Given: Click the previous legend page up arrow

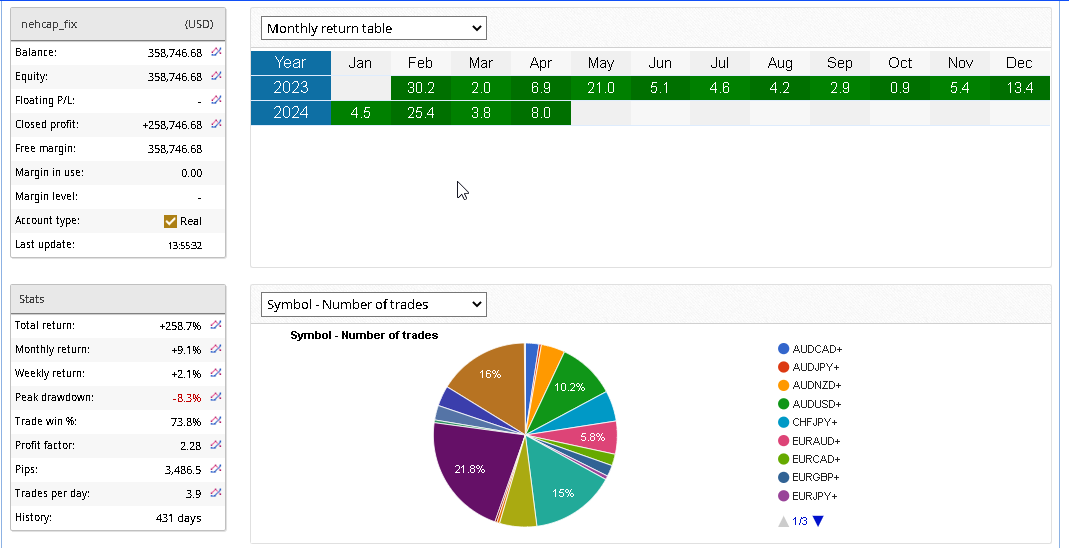Looking at the screenshot, I should 783,521.
